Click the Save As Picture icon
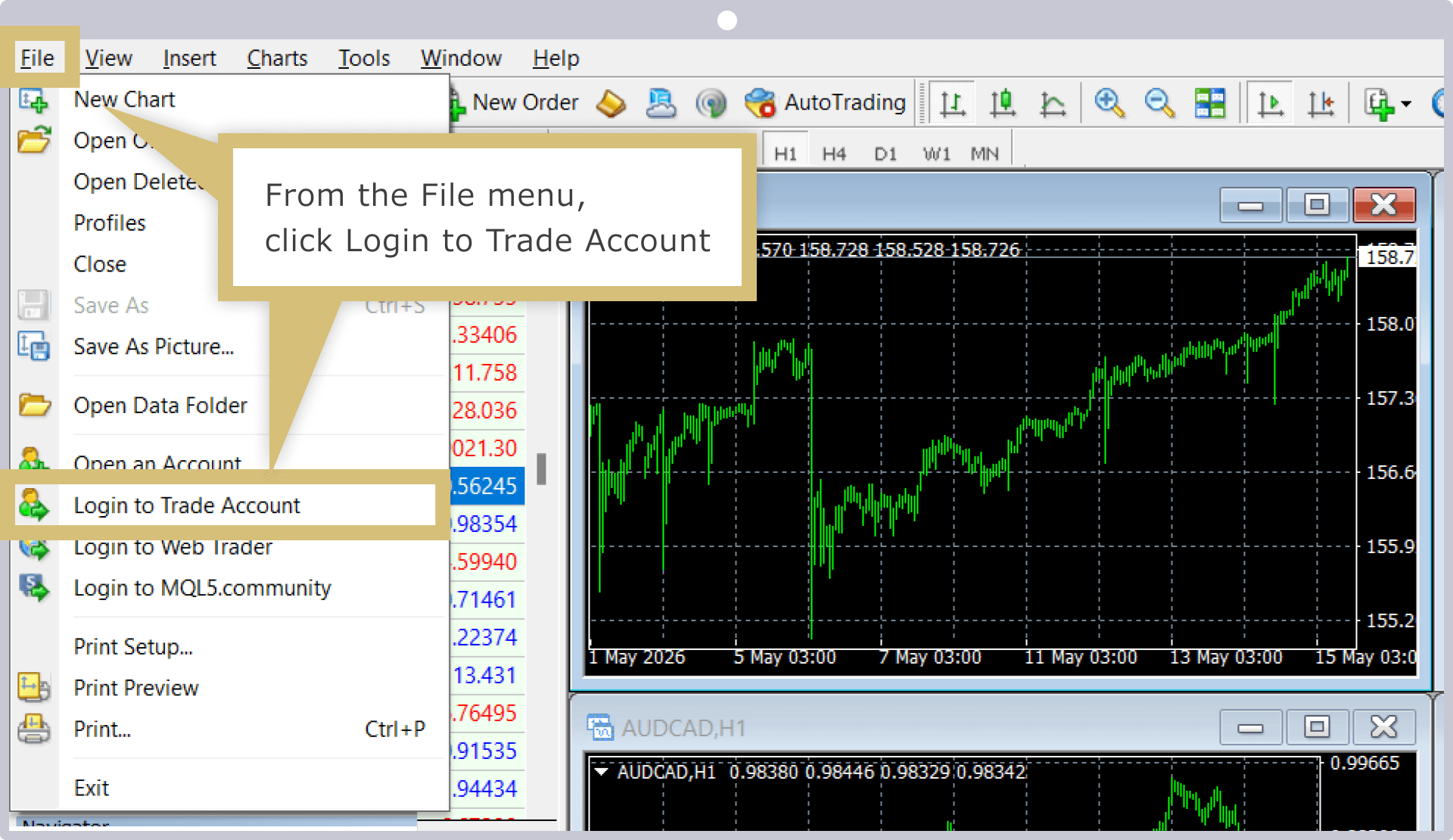The width and height of the screenshot is (1453, 840). pyautogui.click(x=33, y=347)
